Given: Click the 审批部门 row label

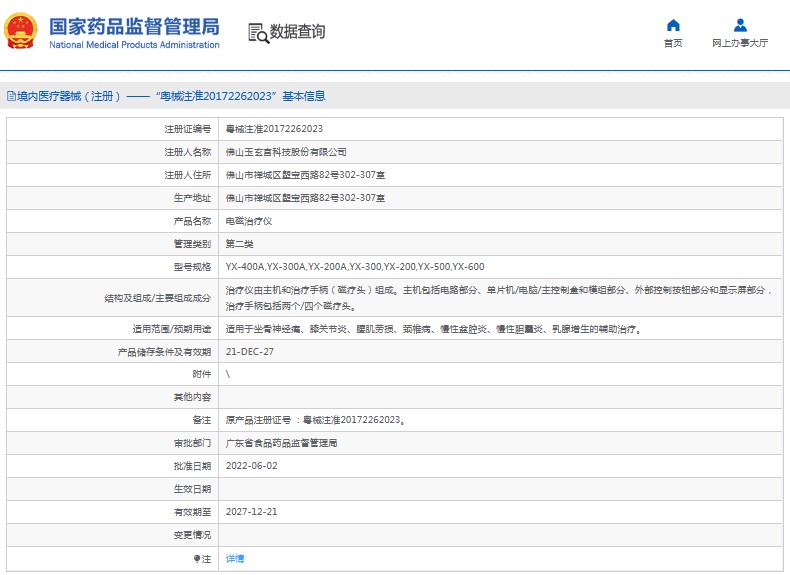Looking at the screenshot, I should [x=192, y=443].
